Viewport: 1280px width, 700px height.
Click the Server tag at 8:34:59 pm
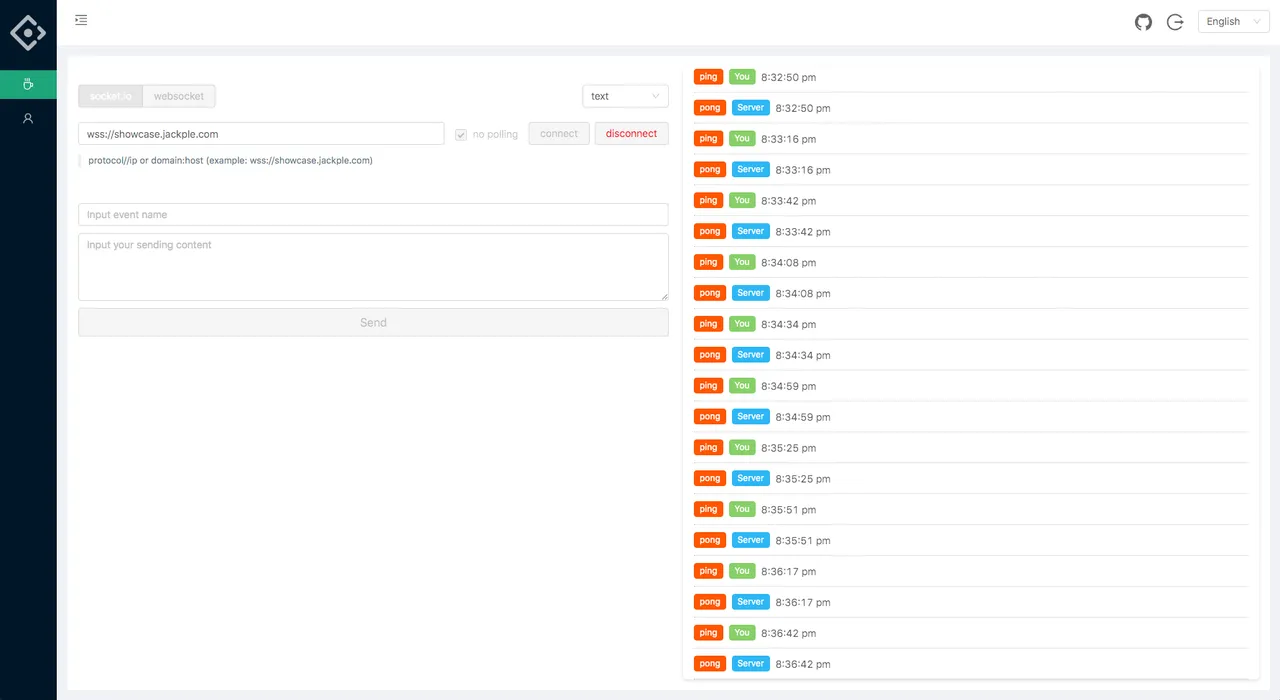[751, 416]
